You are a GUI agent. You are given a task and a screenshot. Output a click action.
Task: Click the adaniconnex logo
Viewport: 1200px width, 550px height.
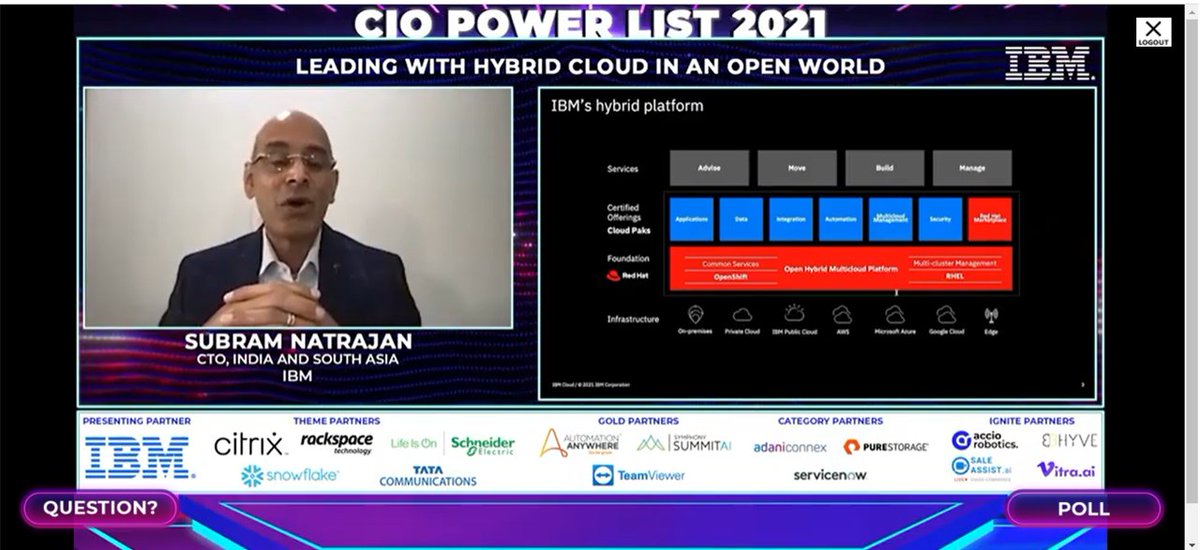coord(790,447)
